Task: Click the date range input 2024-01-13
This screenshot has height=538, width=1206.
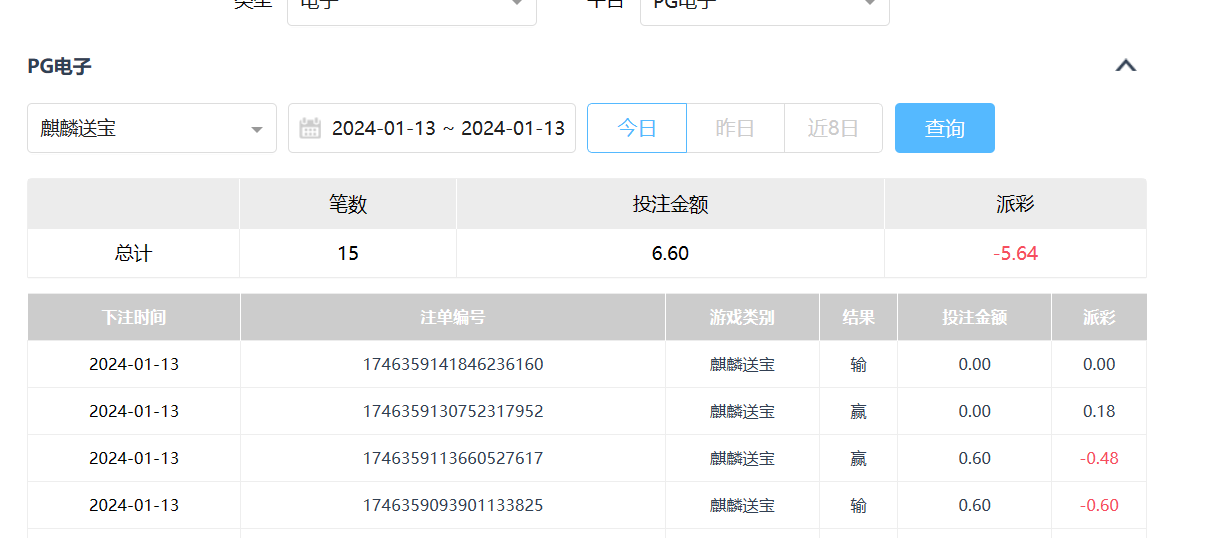Action: coord(447,128)
